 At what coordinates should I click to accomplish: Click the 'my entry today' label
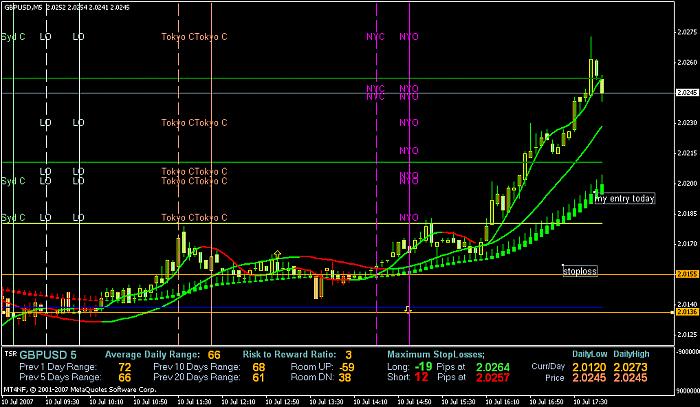click(625, 199)
